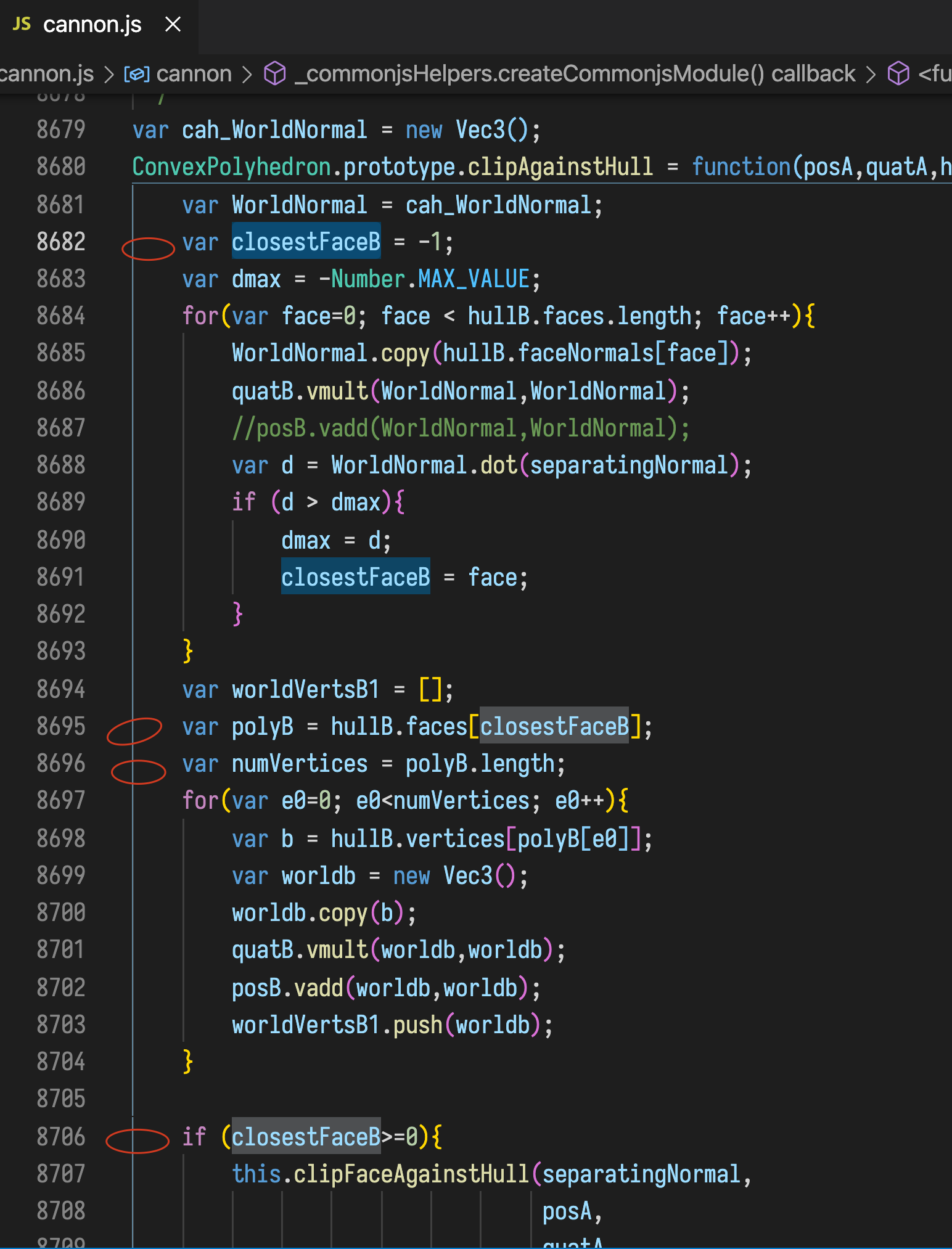The image size is (952, 1249).
Task: Click line number 8697 in the gutter
Action: (x=61, y=801)
